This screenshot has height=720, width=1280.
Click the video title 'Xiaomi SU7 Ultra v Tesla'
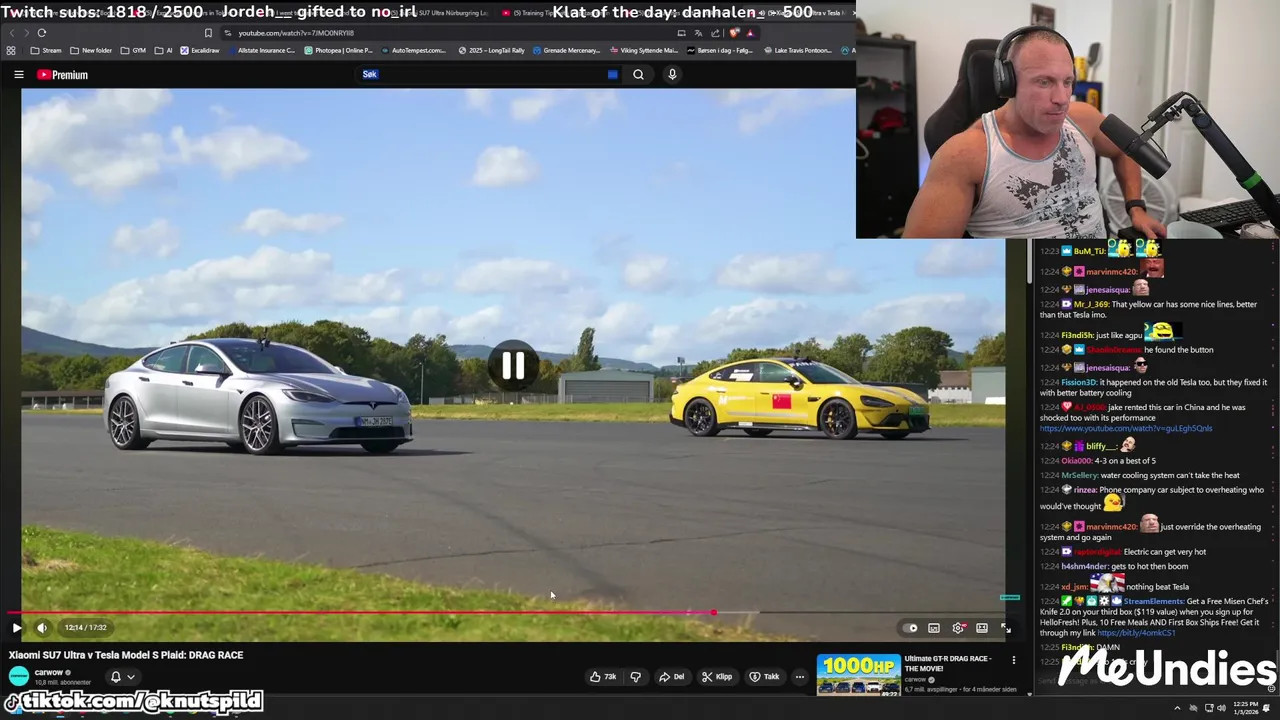coord(126,655)
